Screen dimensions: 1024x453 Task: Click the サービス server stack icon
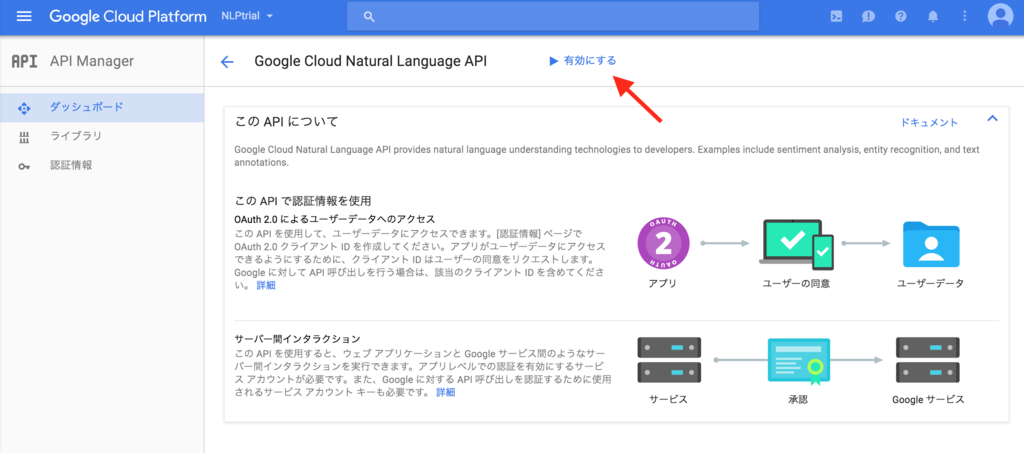669,360
